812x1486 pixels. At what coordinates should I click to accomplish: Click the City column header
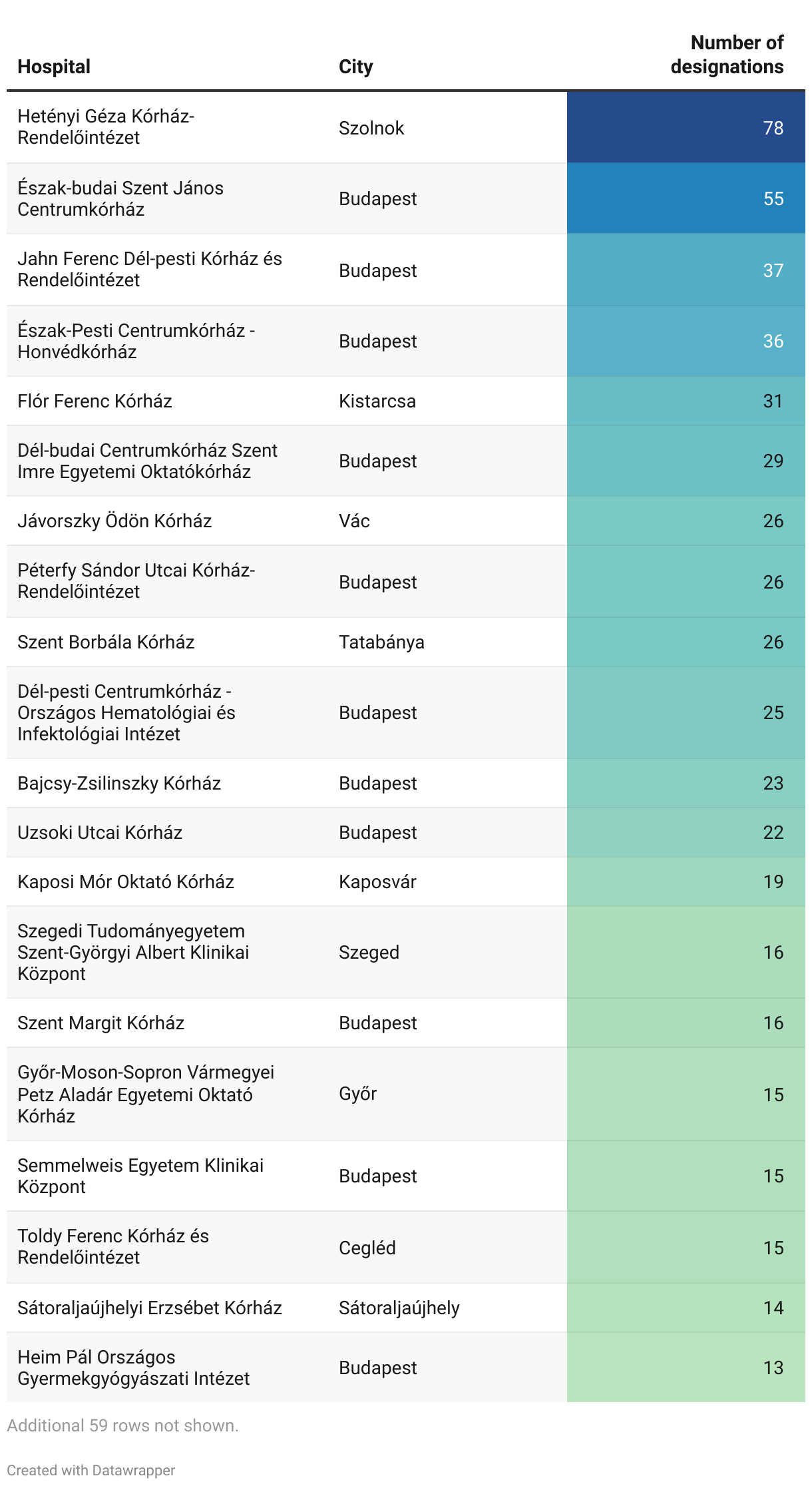(x=355, y=67)
